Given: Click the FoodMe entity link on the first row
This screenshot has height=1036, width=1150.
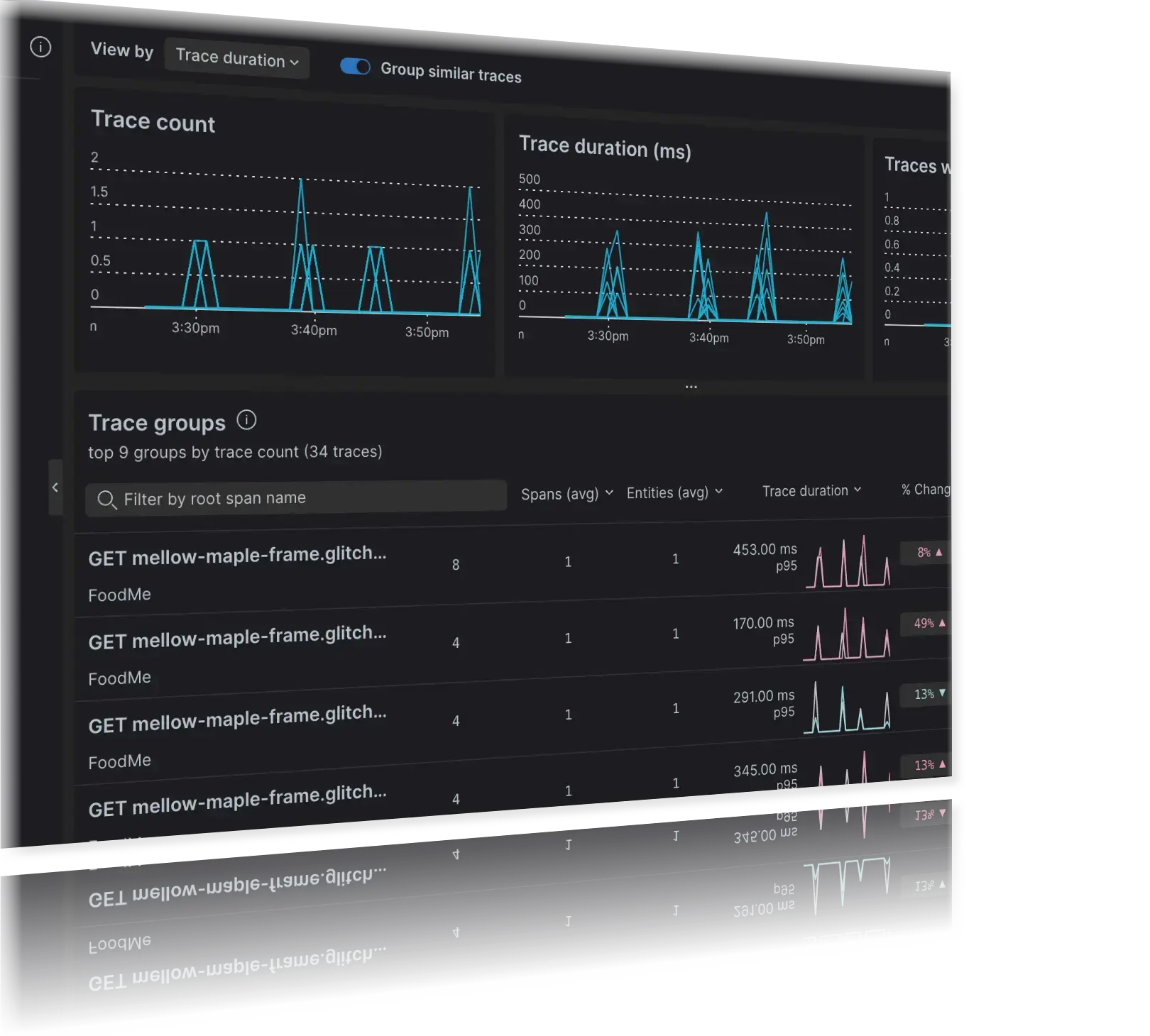Looking at the screenshot, I should [x=119, y=594].
